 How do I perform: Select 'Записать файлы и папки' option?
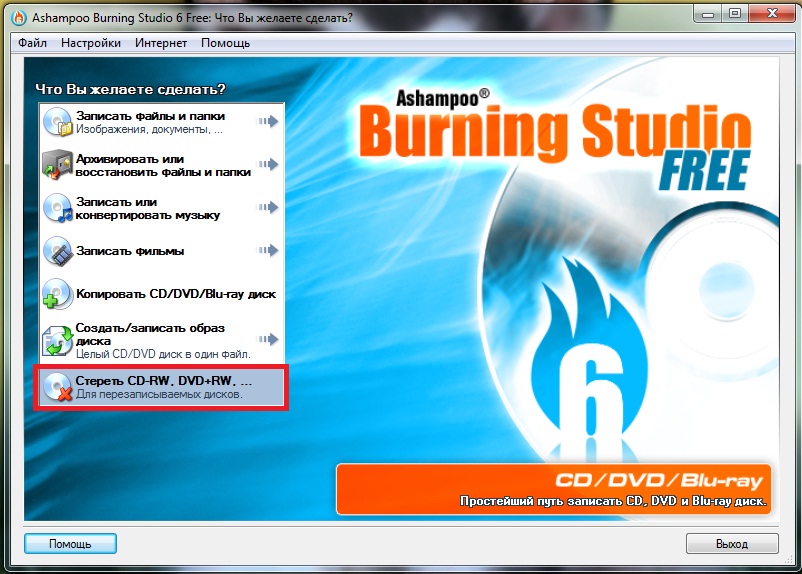pyautogui.click(x=162, y=122)
